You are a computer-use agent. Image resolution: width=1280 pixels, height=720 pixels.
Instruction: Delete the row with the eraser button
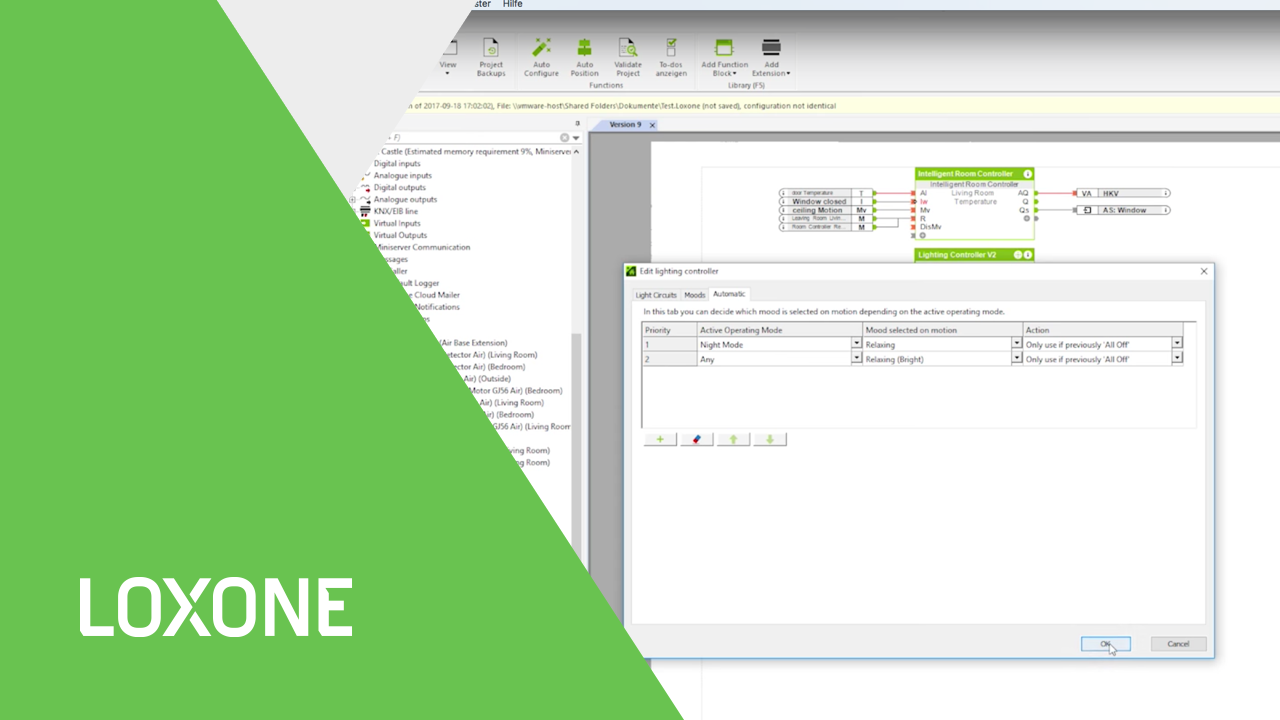click(x=696, y=439)
